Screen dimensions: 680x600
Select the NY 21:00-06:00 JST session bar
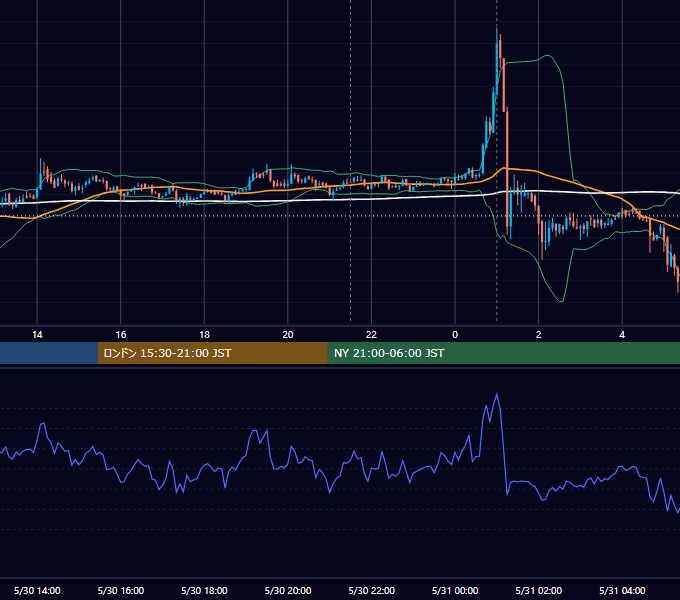point(503,353)
